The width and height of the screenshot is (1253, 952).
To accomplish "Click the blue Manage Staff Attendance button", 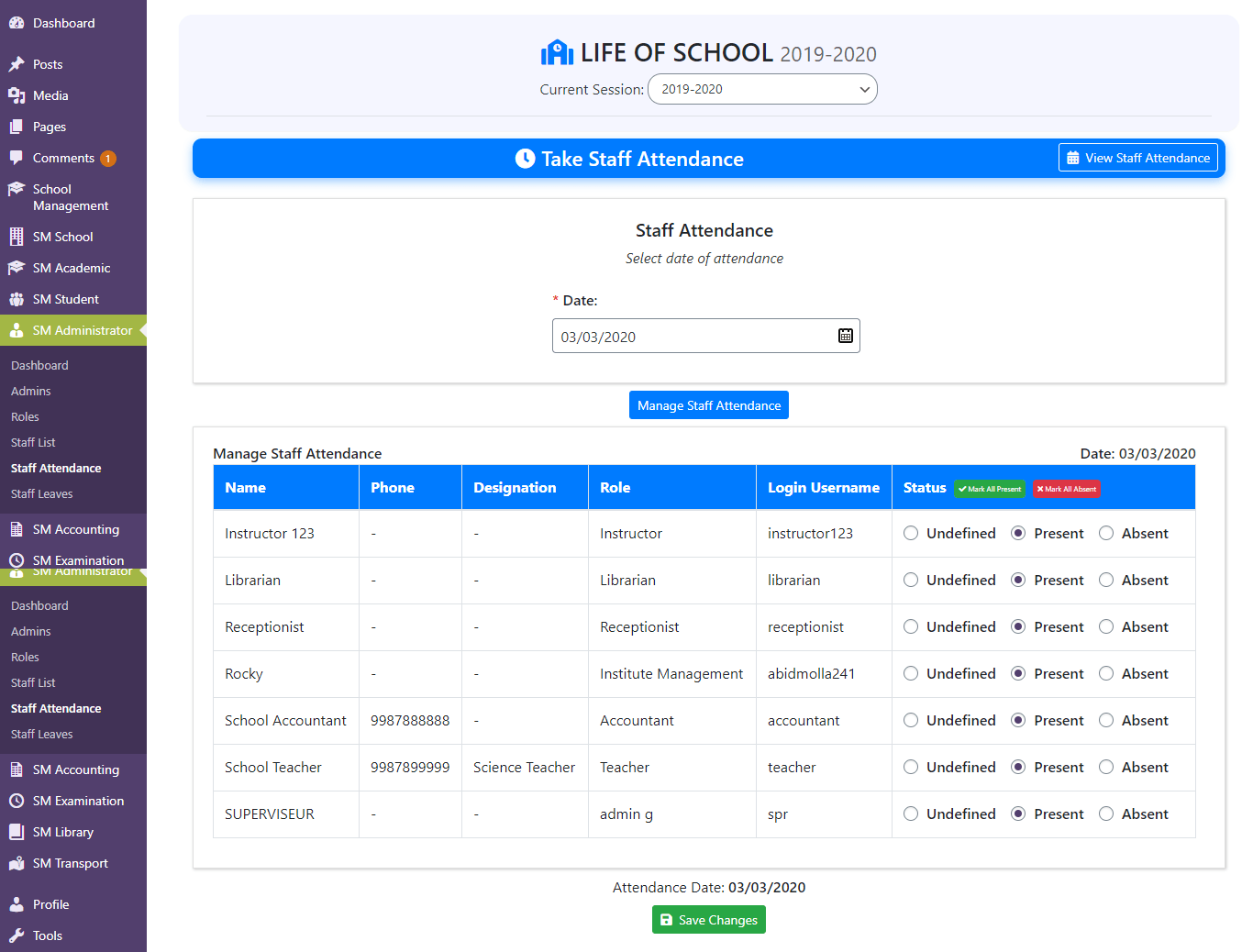I will pyautogui.click(x=709, y=405).
